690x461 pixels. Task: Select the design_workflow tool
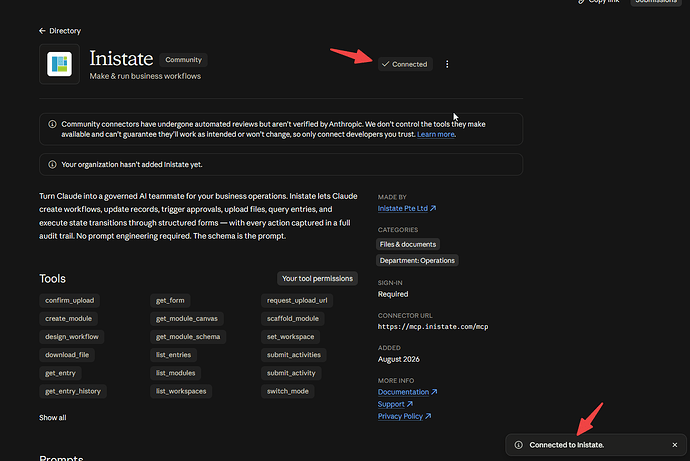coord(72,337)
